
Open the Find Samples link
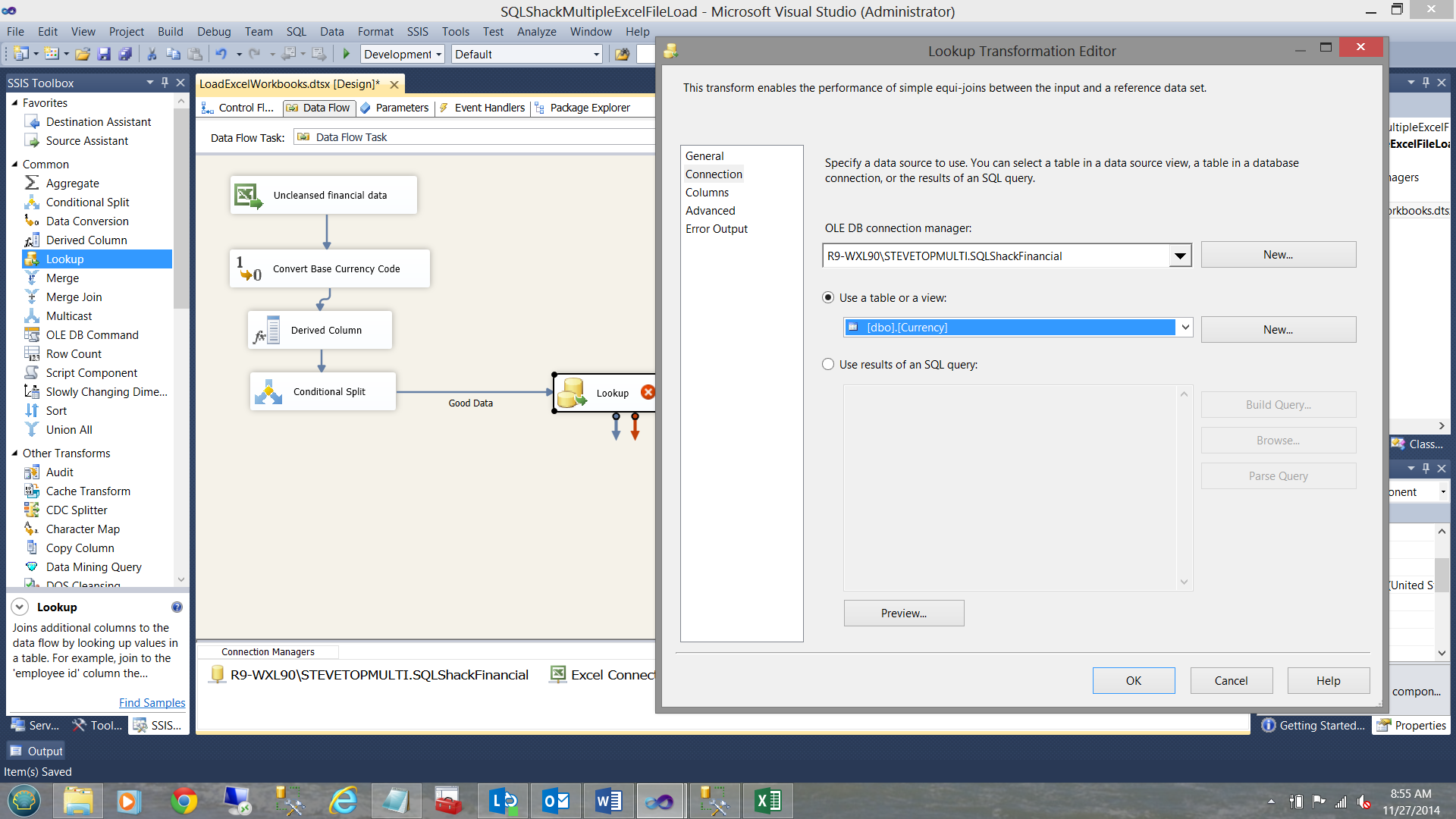[152, 703]
